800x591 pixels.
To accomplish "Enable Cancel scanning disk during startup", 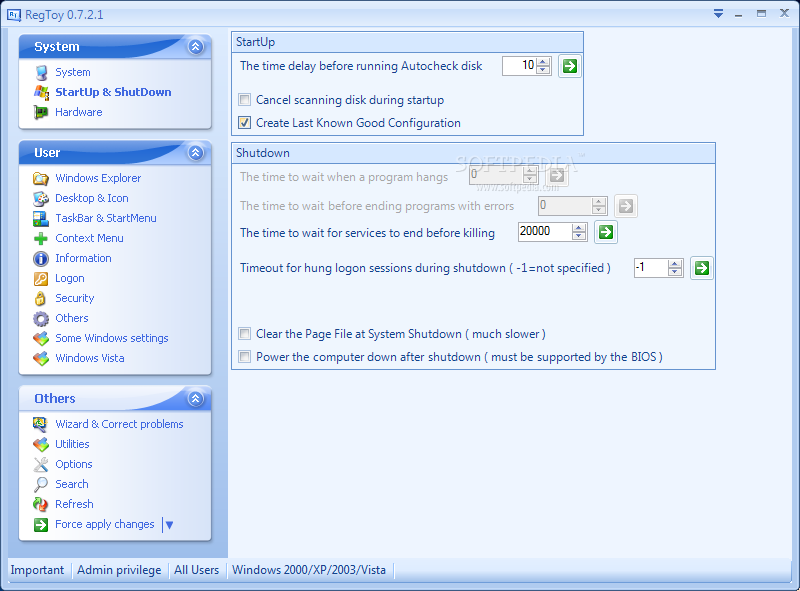I will pyautogui.click(x=245, y=100).
